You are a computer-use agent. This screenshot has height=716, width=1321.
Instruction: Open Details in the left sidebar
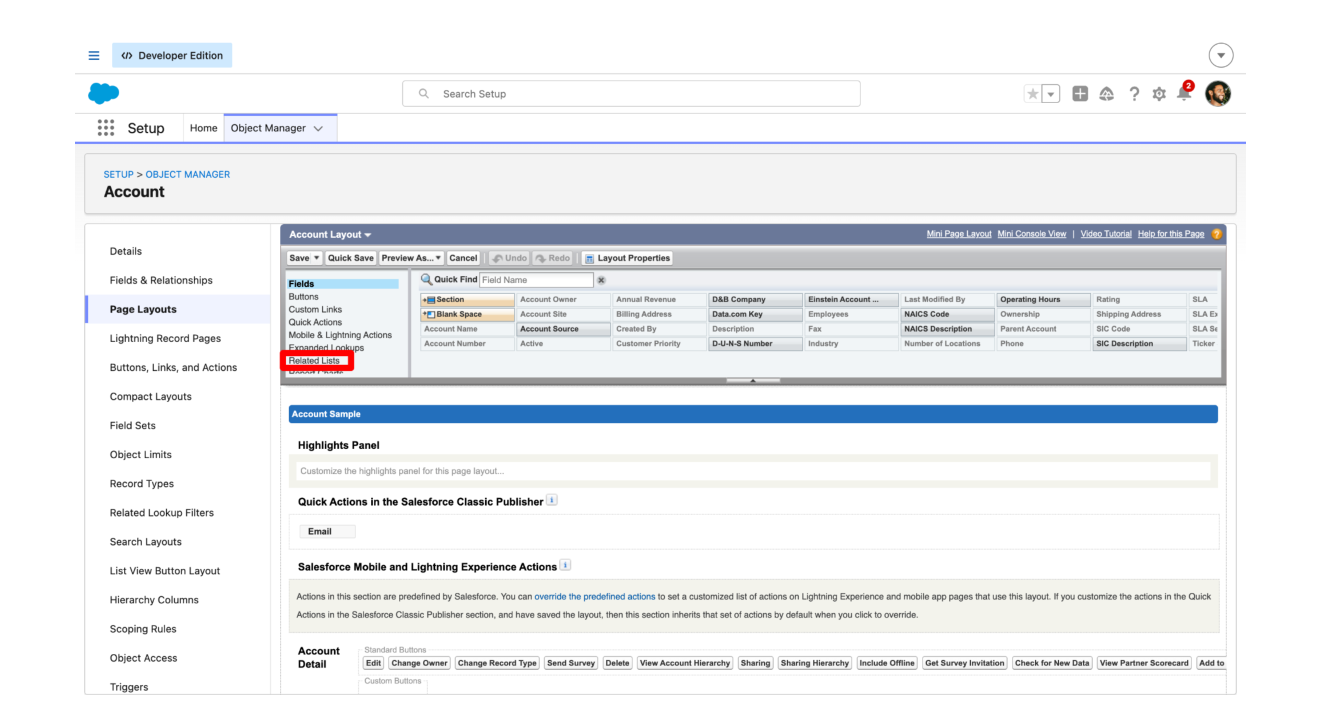126,251
